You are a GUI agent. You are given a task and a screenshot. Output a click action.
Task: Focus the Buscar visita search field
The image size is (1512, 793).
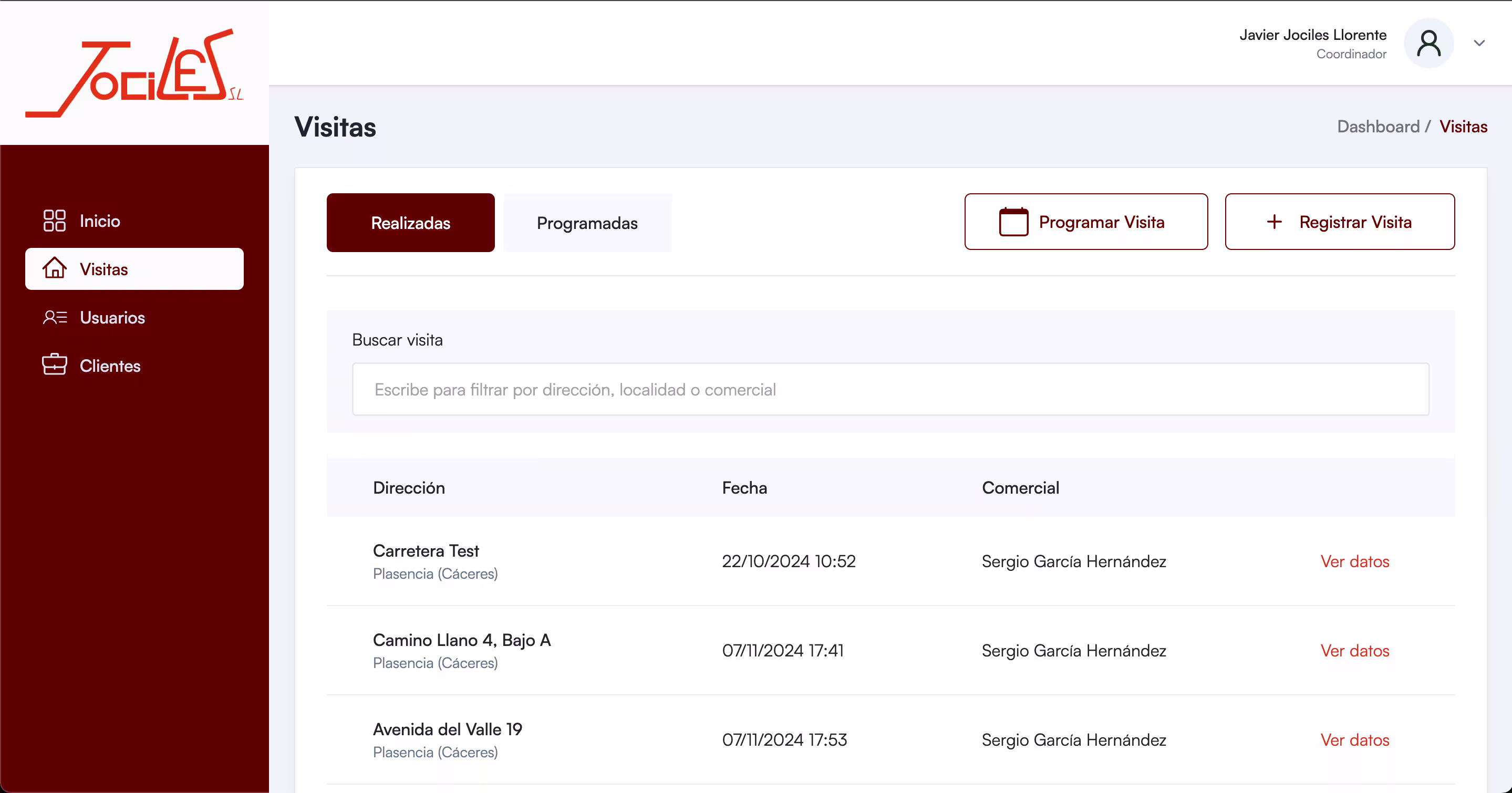(x=890, y=390)
